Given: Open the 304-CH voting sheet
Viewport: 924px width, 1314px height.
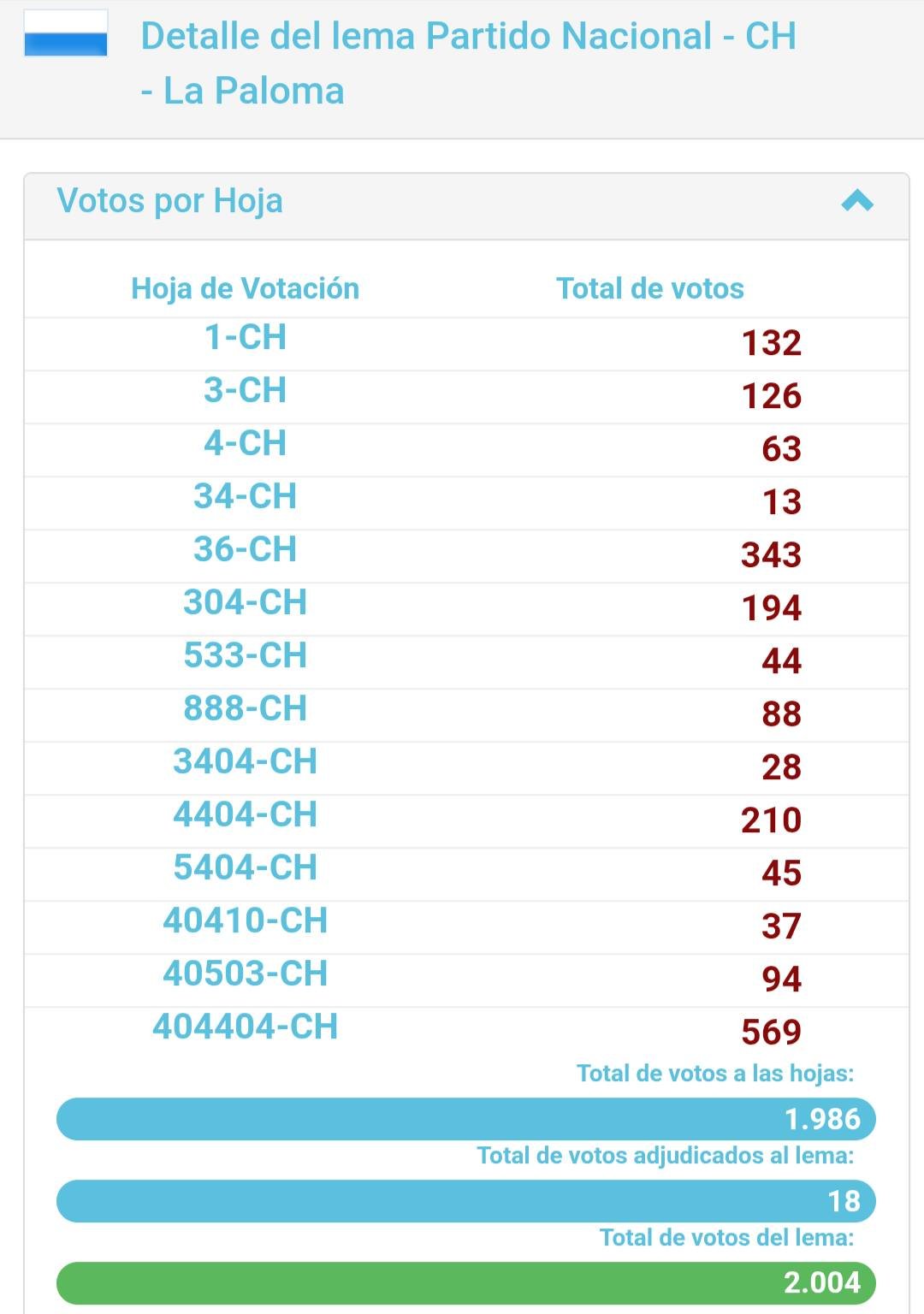Looking at the screenshot, I should coord(245,602).
